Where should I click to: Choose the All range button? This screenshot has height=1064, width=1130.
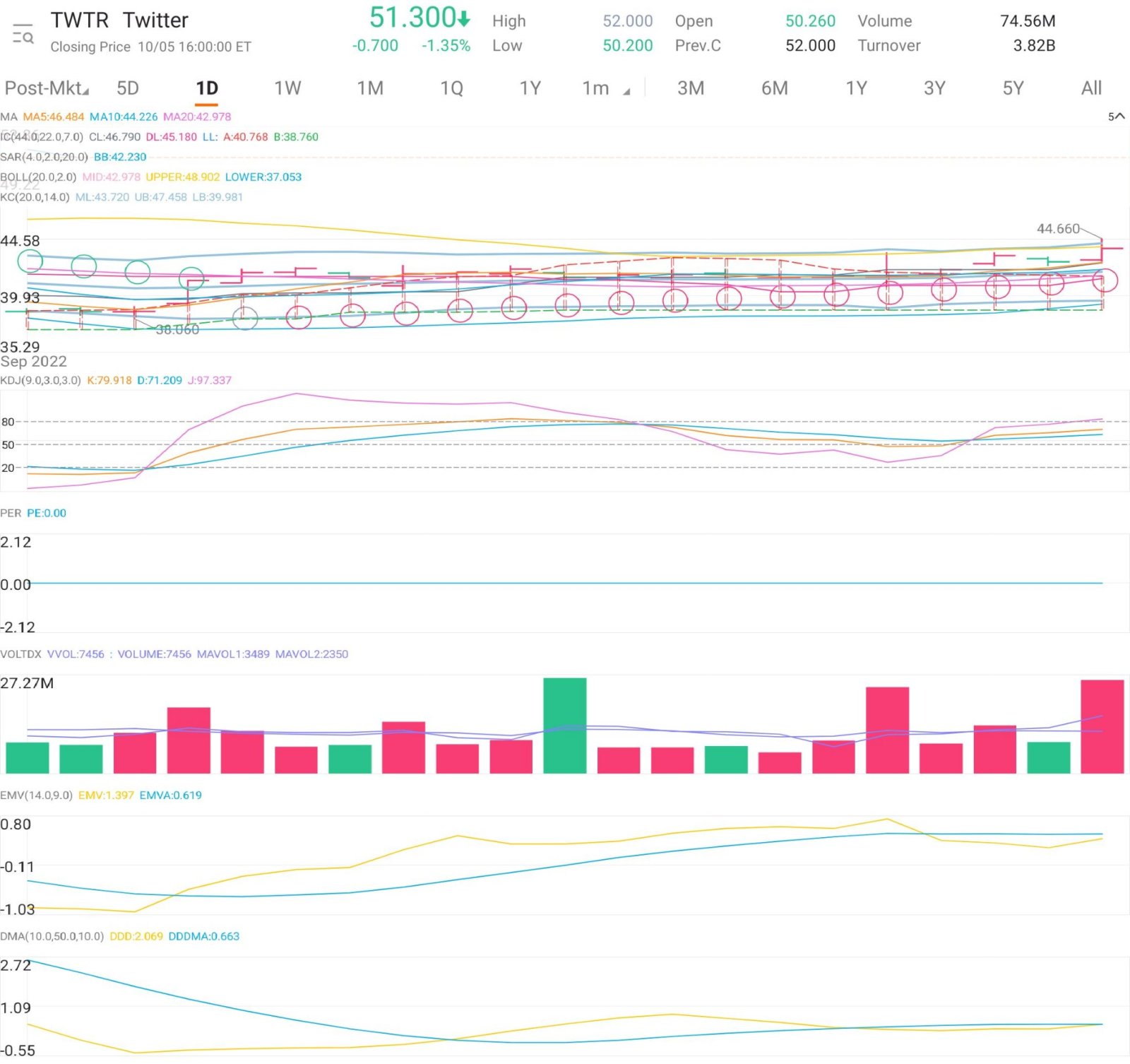click(1091, 88)
